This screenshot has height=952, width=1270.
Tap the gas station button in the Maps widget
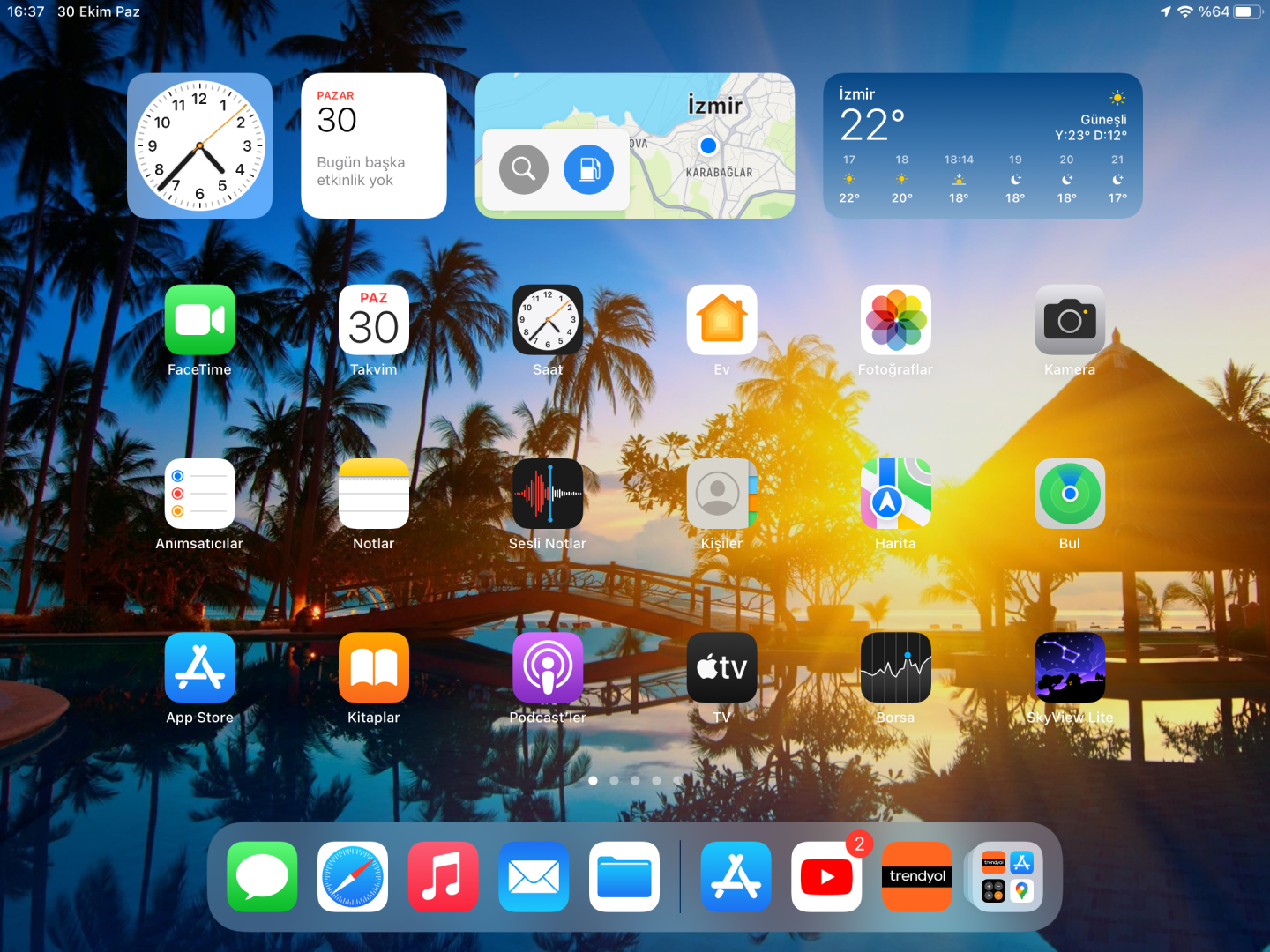pyautogui.click(x=589, y=169)
